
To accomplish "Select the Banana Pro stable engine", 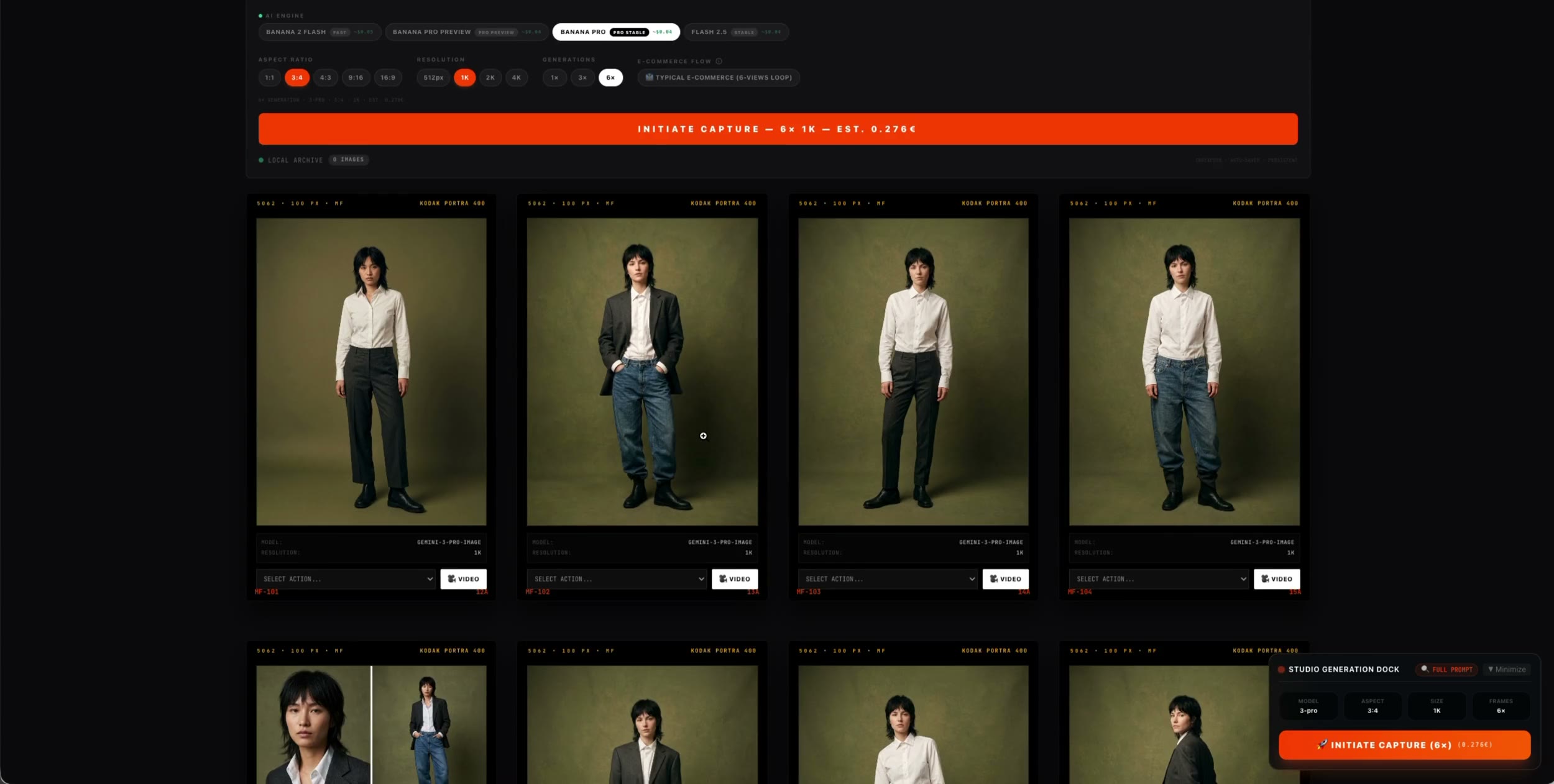I will (615, 32).
